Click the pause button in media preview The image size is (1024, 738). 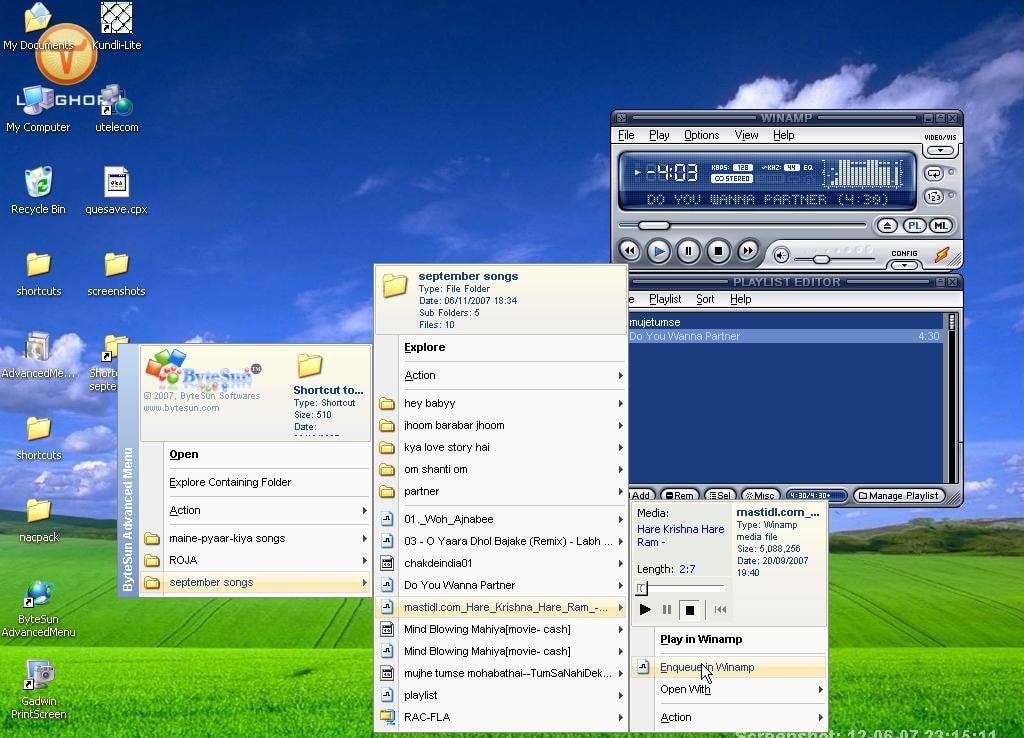[667, 609]
